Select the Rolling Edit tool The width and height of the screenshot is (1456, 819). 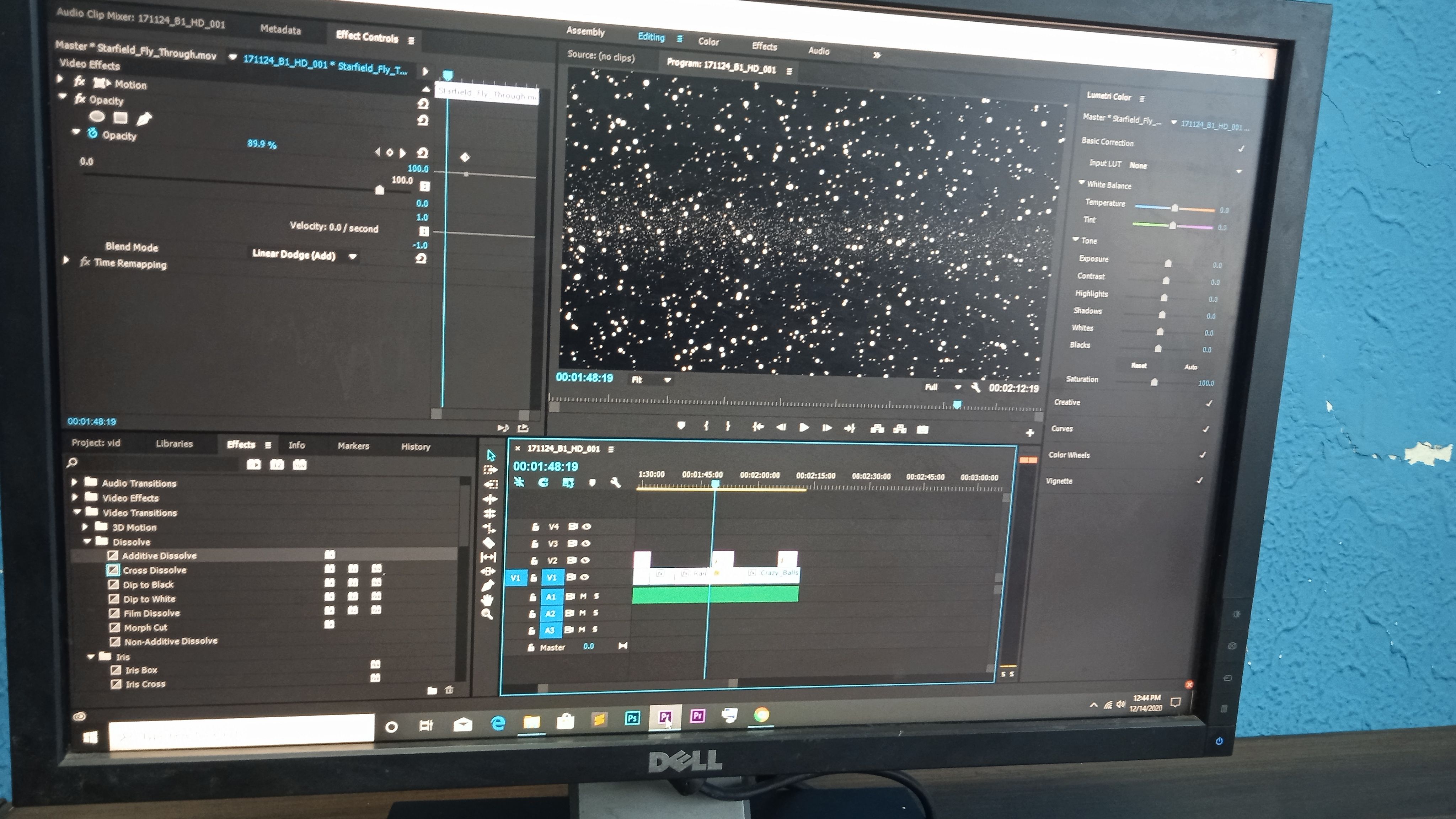point(489,514)
